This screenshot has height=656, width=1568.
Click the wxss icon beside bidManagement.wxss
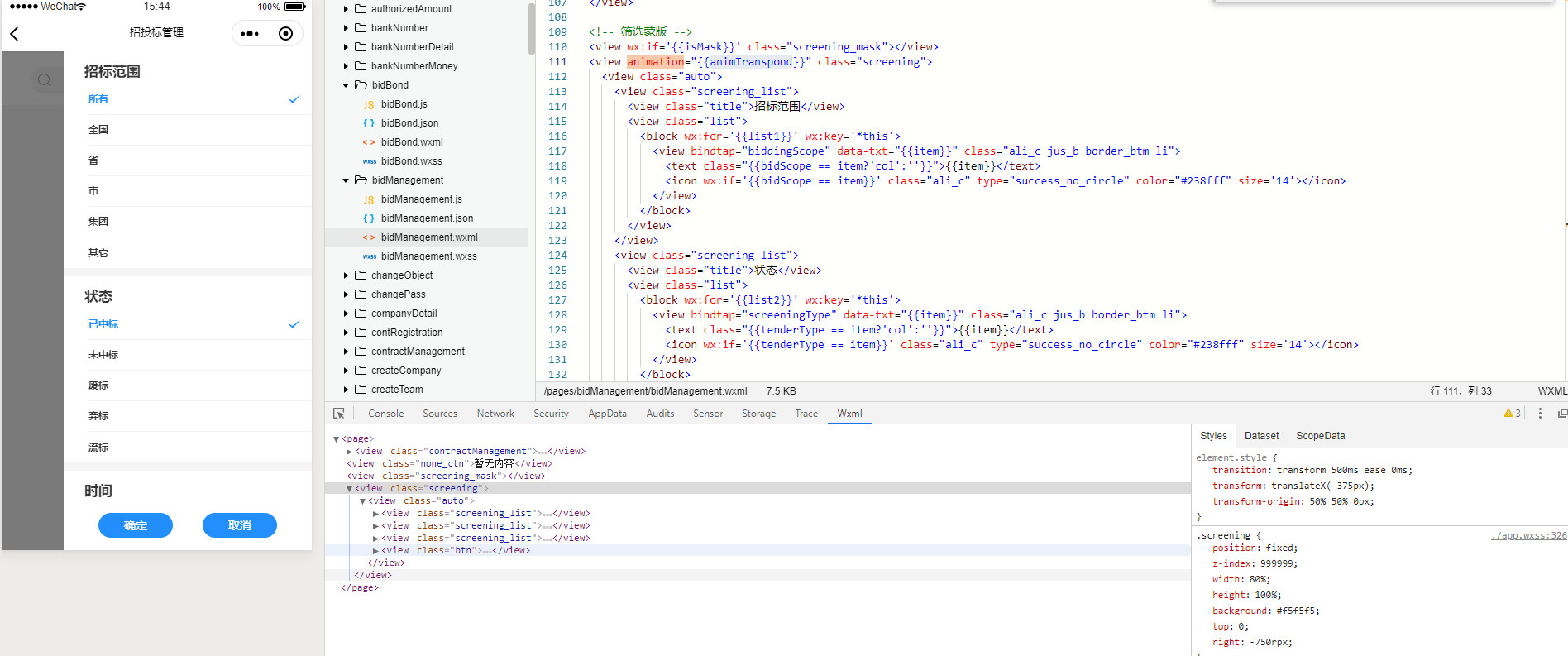point(369,257)
